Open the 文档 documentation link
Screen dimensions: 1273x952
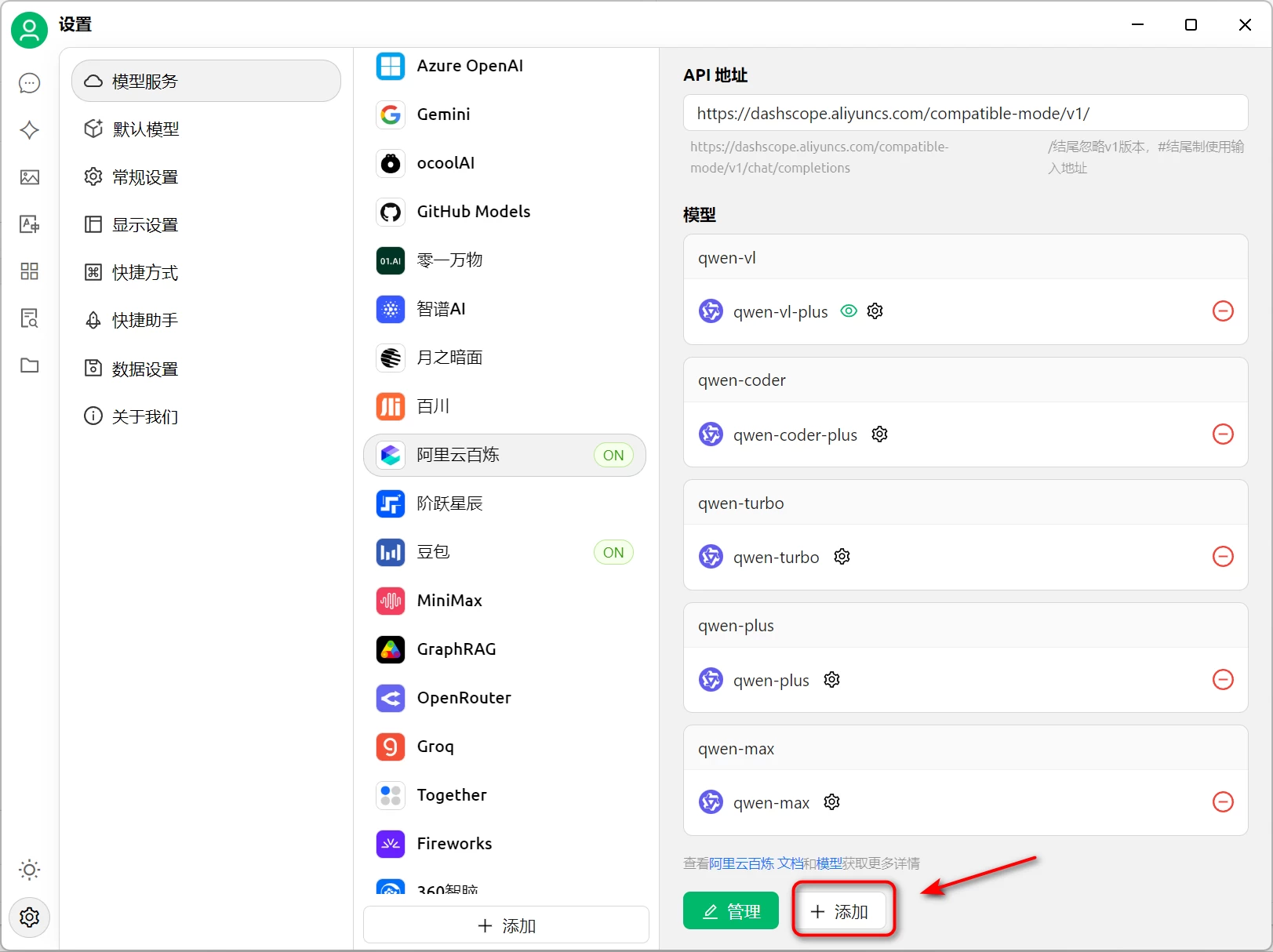(790, 863)
